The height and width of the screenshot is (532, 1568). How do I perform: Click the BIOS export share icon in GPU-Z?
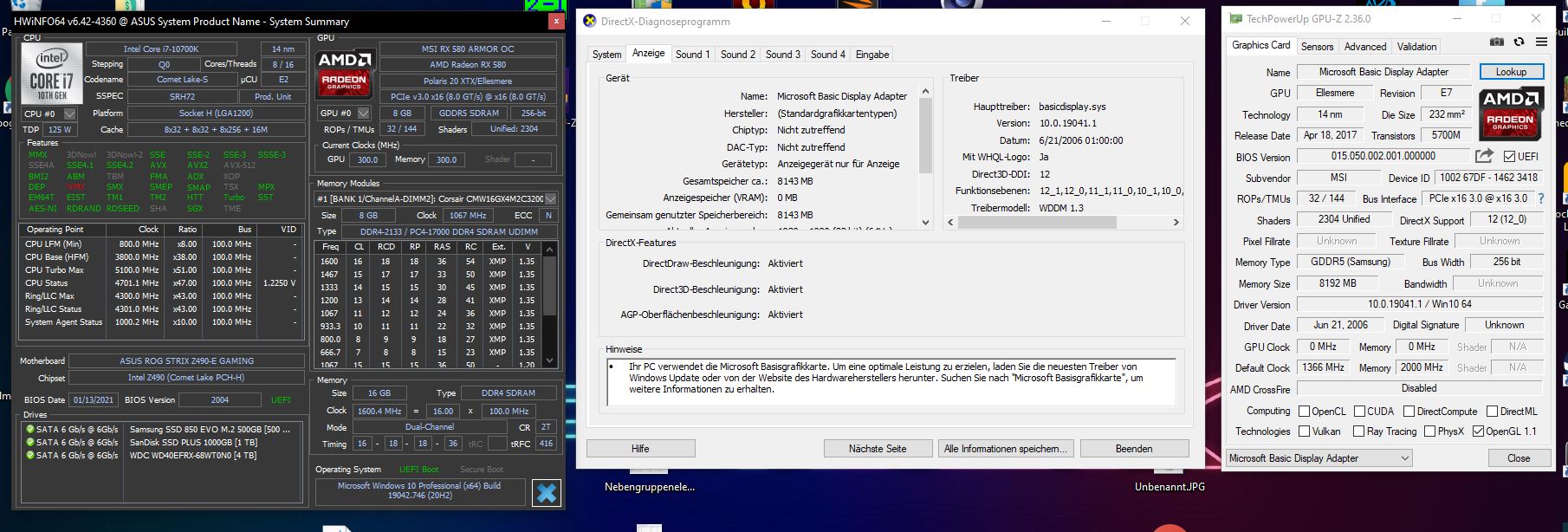(1484, 156)
